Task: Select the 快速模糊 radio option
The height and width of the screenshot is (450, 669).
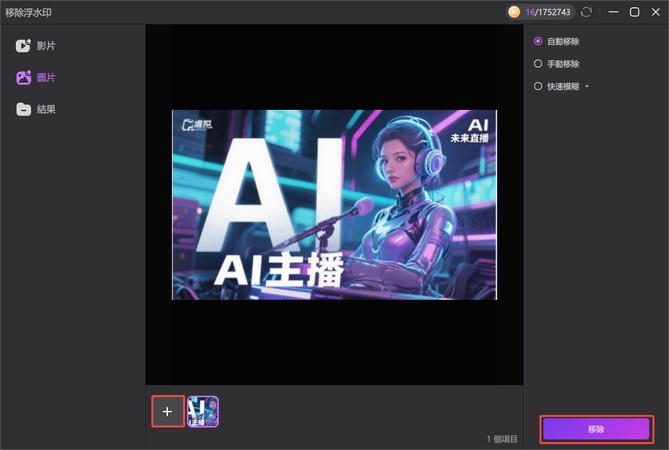Action: click(539, 86)
